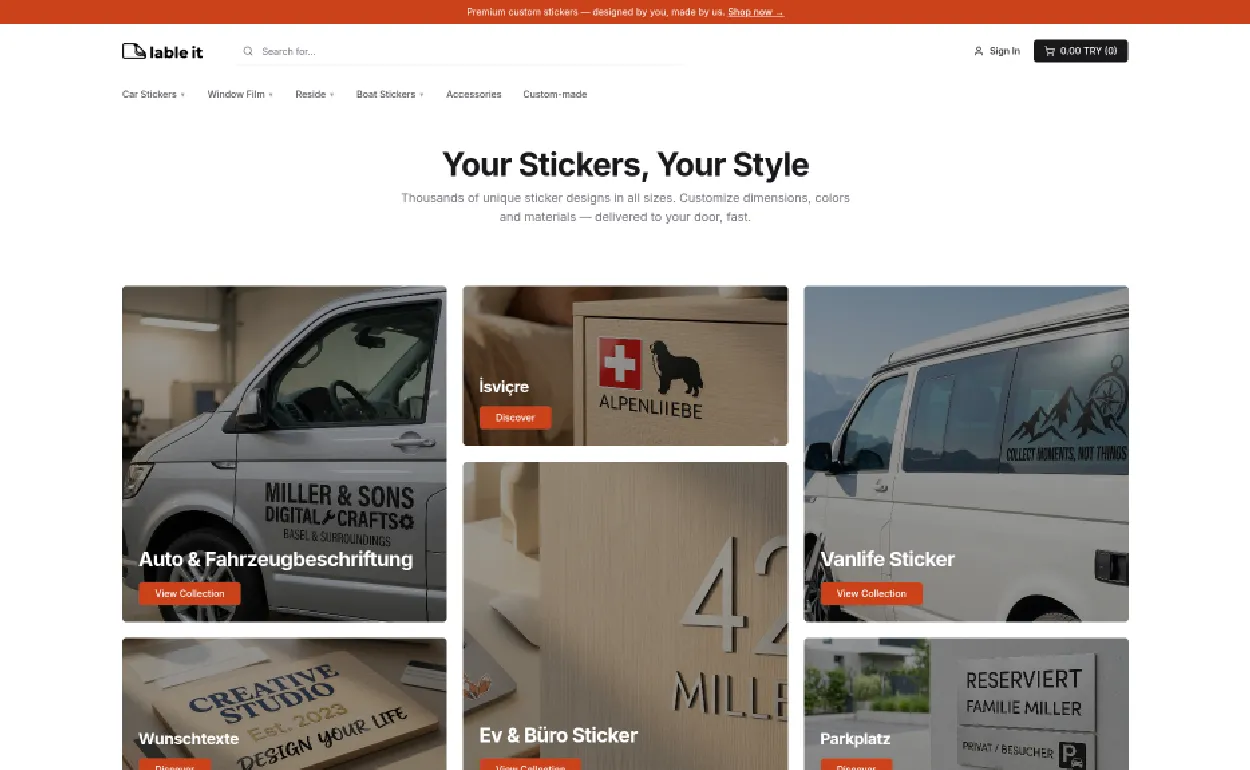Go to the Accessories menu item
Screen dimensions: 1250x770
pyautogui.click(x=474, y=95)
